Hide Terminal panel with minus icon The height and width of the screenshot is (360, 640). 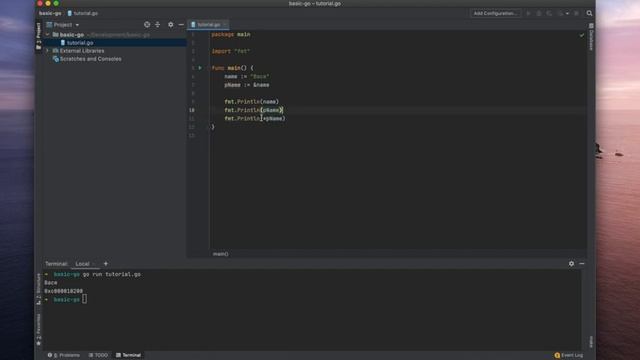pos(582,264)
